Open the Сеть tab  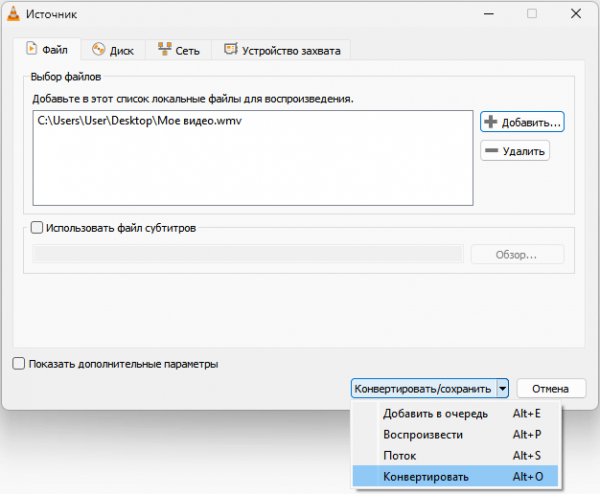click(x=179, y=50)
